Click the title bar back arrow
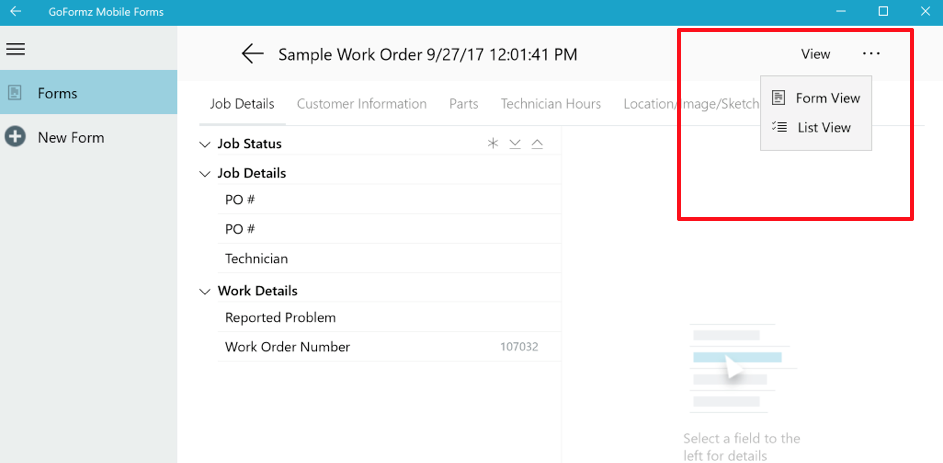943x463 pixels. [16, 11]
